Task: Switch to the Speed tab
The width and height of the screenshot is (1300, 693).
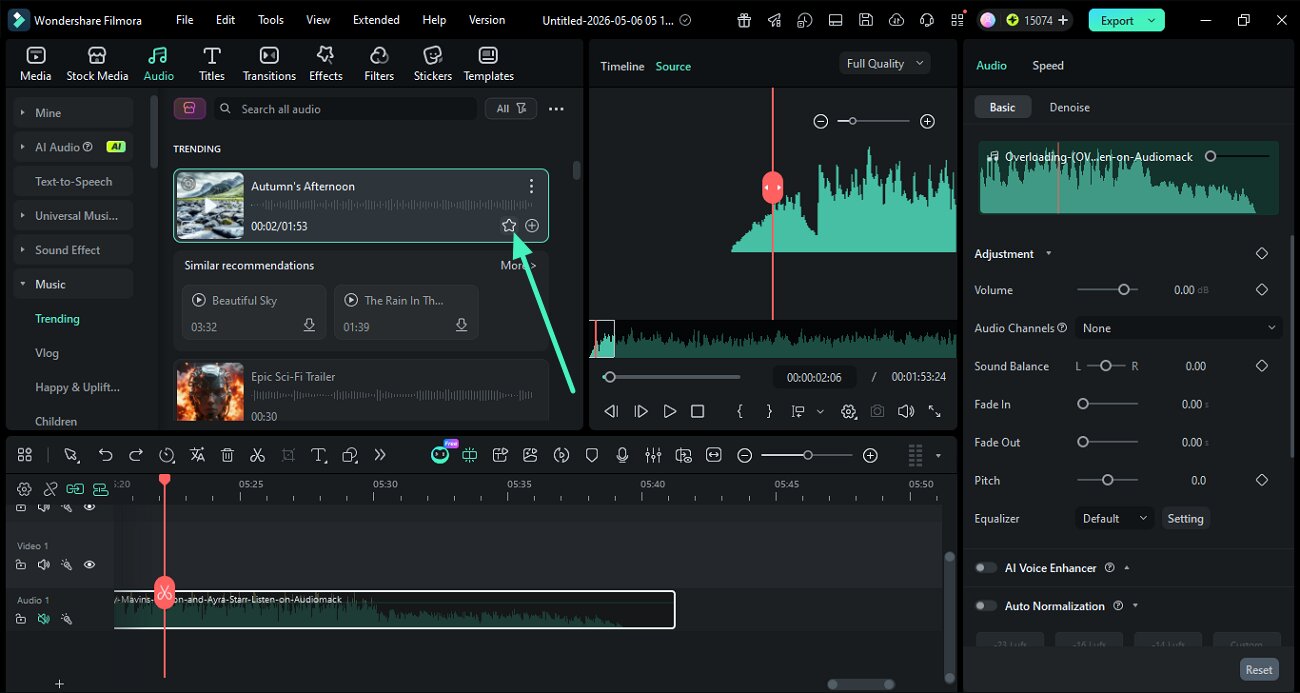Action: tap(1047, 65)
